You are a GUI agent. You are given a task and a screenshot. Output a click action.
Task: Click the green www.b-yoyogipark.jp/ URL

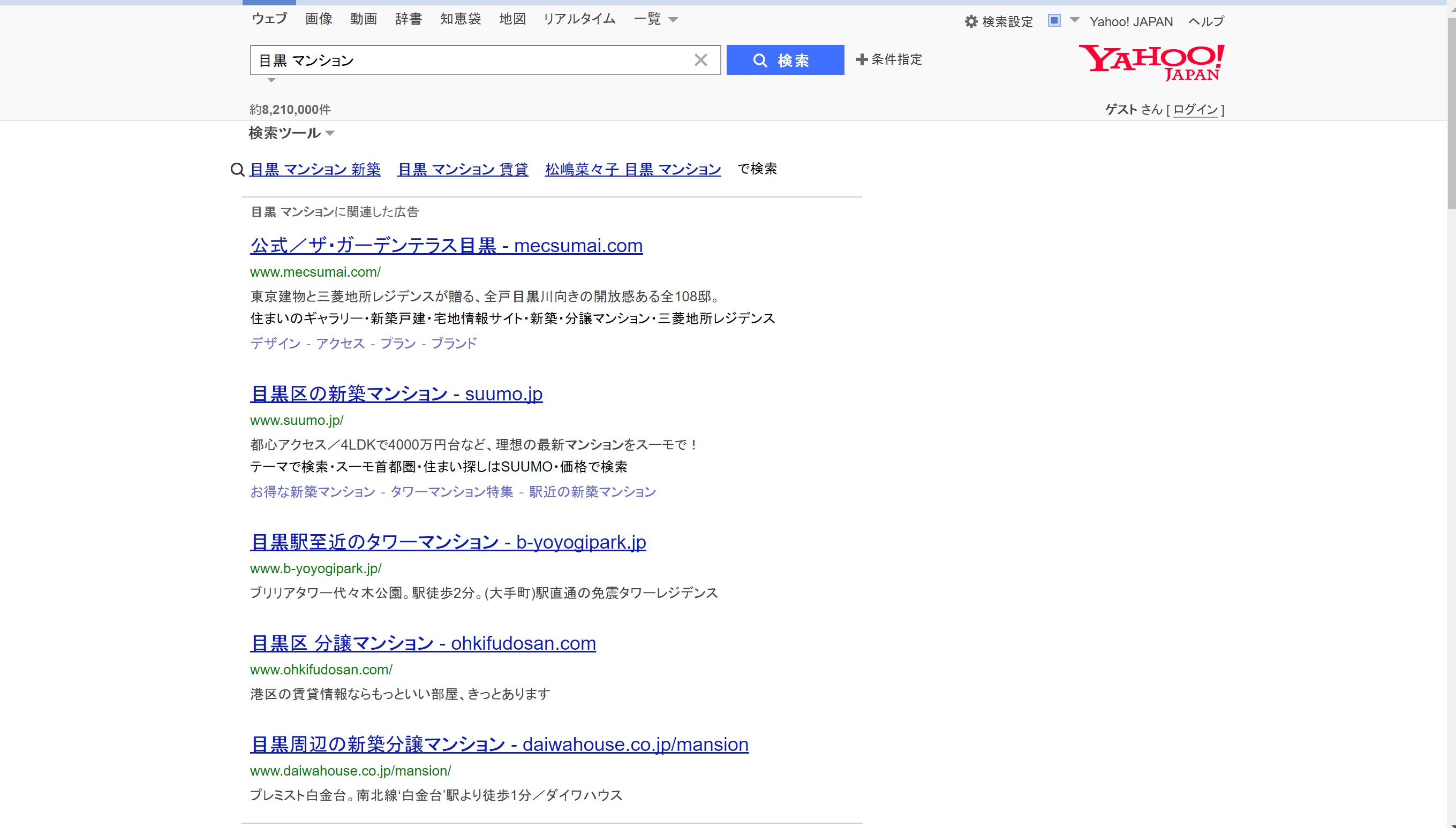coord(316,568)
